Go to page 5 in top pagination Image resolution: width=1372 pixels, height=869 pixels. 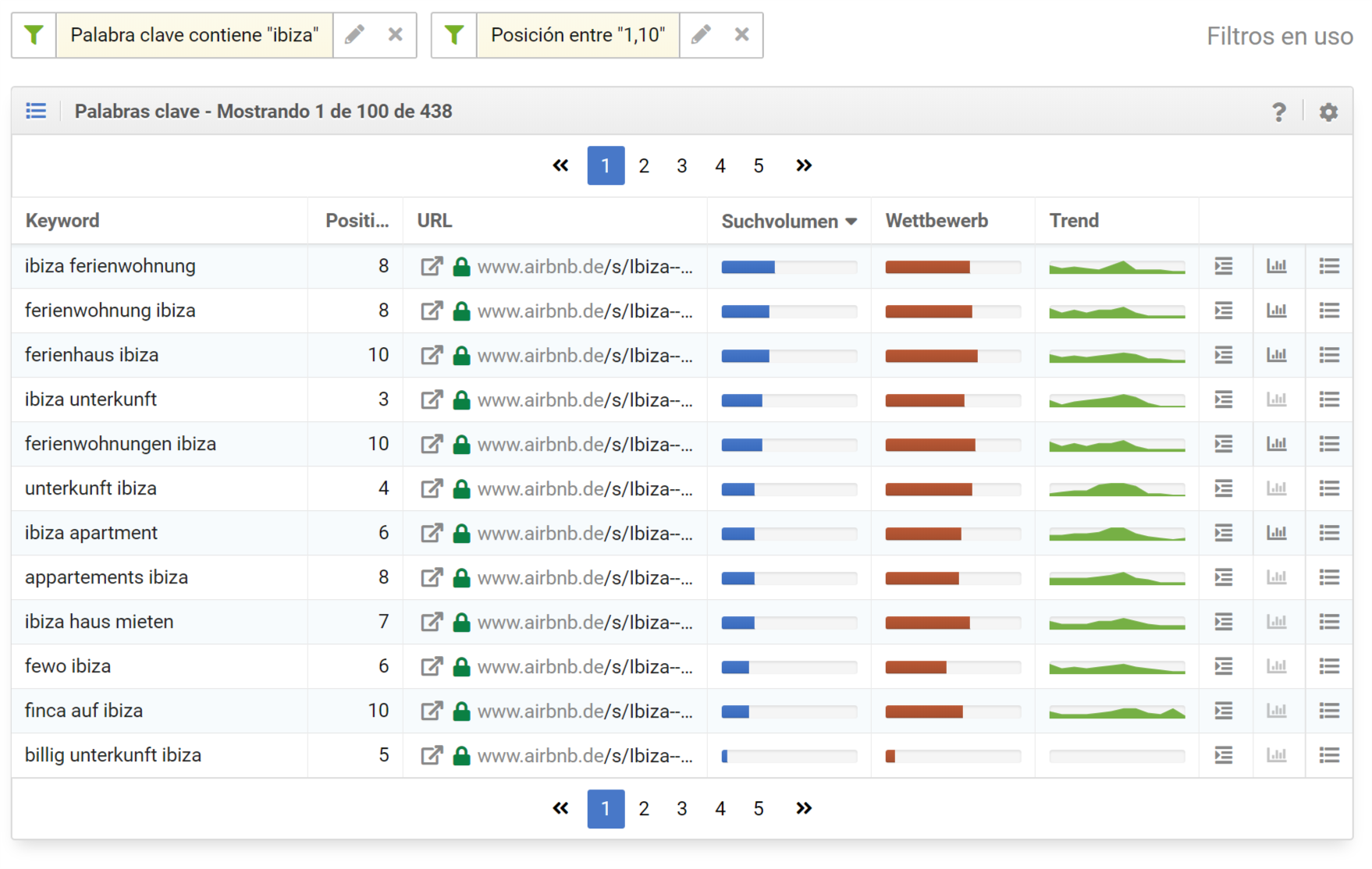tap(759, 165)
